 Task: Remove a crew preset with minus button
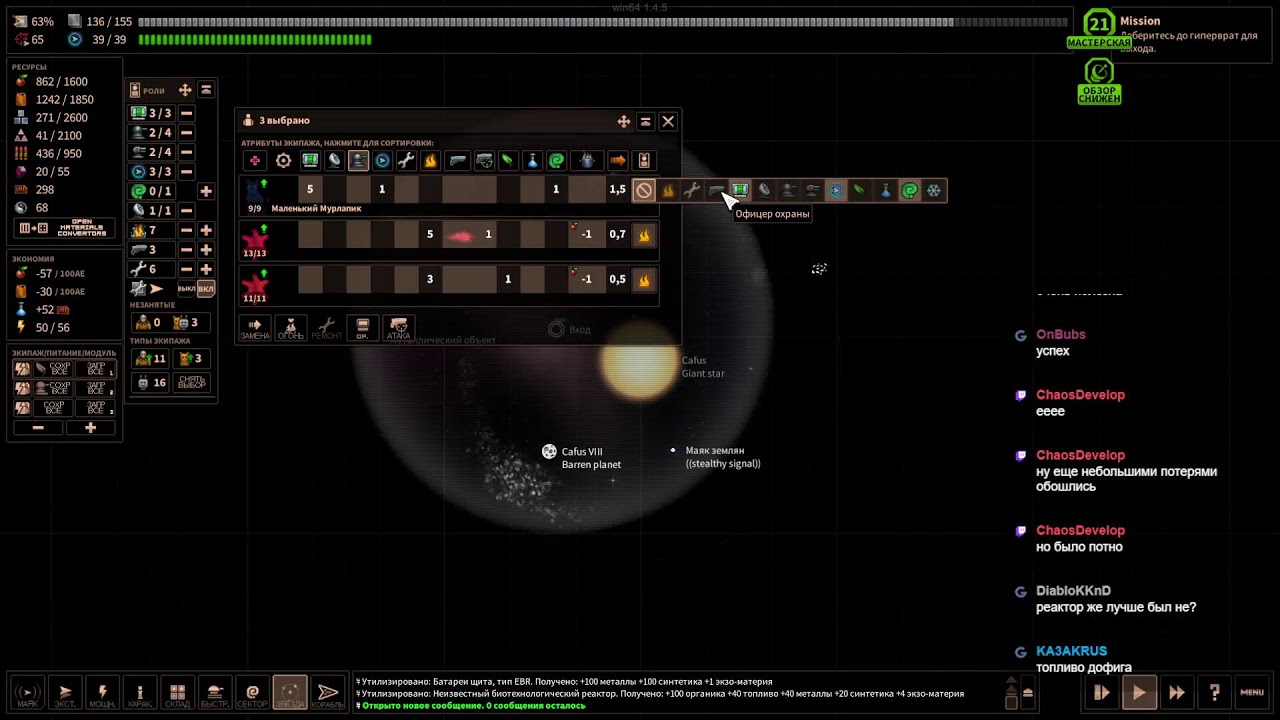click(x=38, y=428)
